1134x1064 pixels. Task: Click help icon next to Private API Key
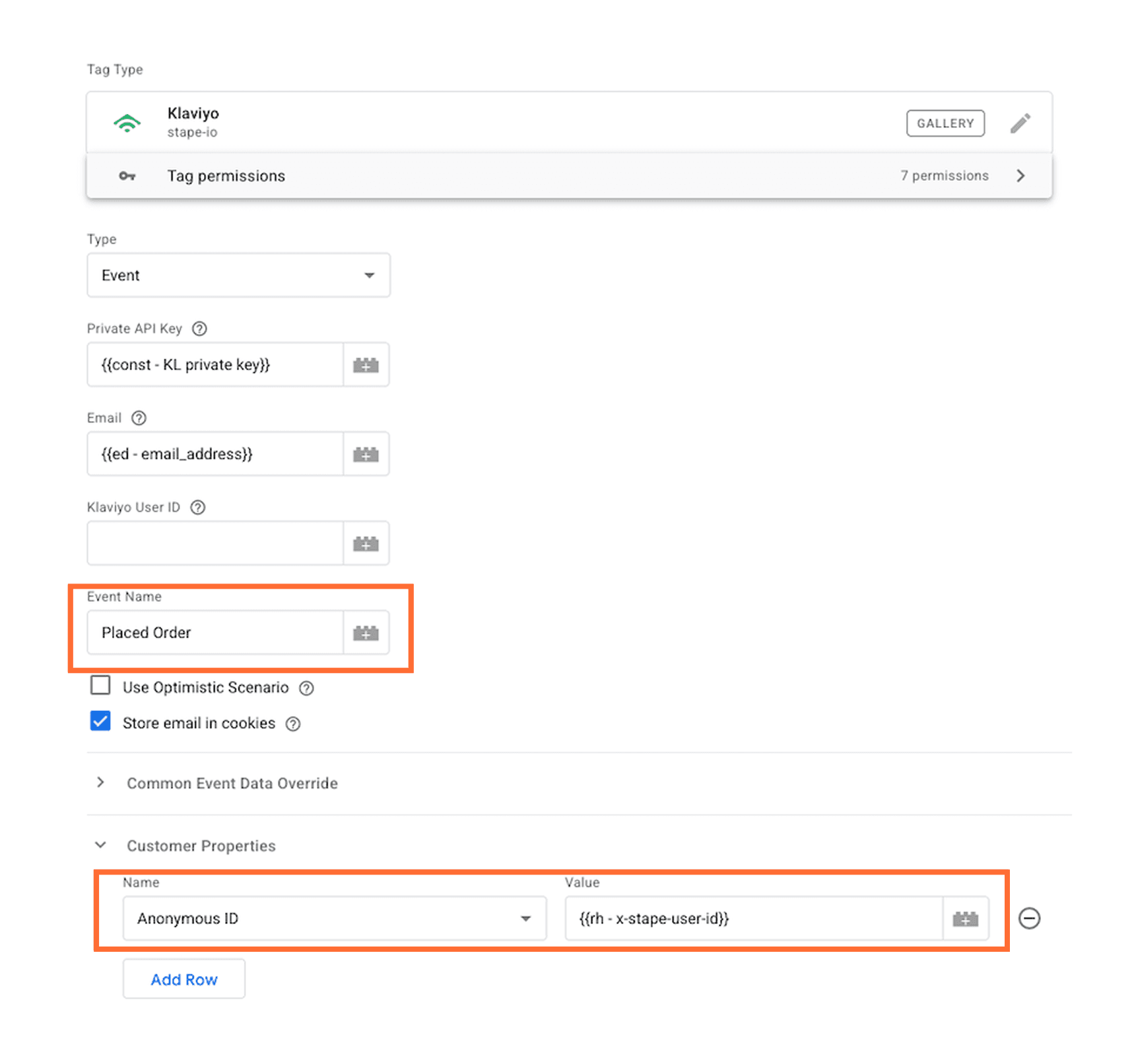tap(199, 329)
